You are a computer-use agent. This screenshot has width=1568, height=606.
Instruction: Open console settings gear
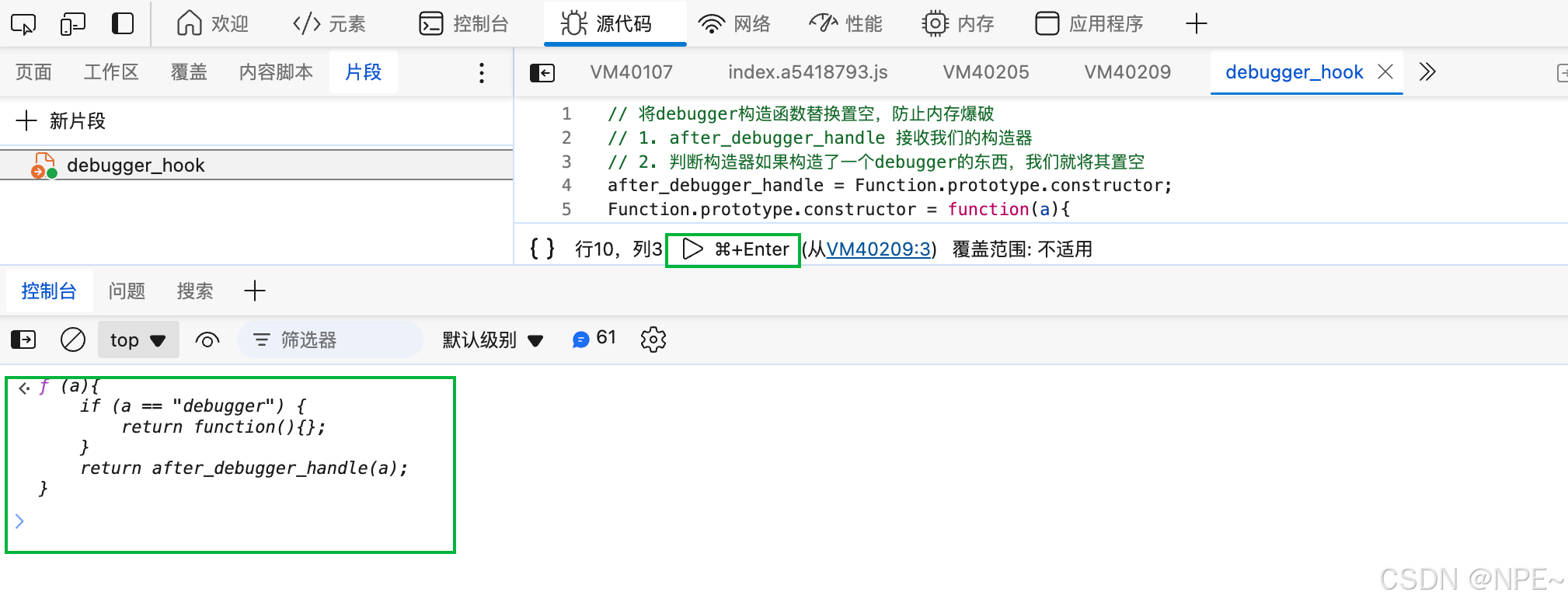pos(653,340)
